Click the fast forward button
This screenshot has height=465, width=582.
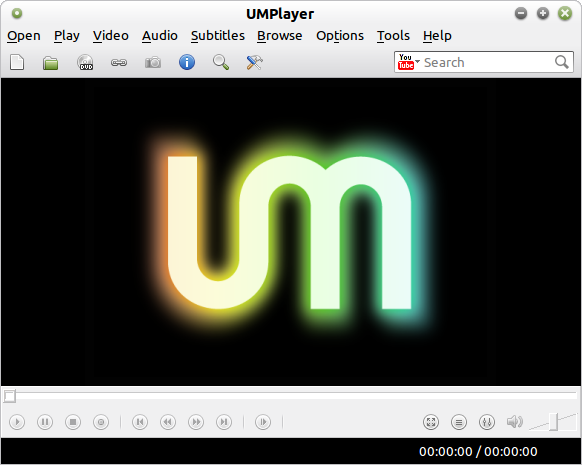(x=196, y=422)
